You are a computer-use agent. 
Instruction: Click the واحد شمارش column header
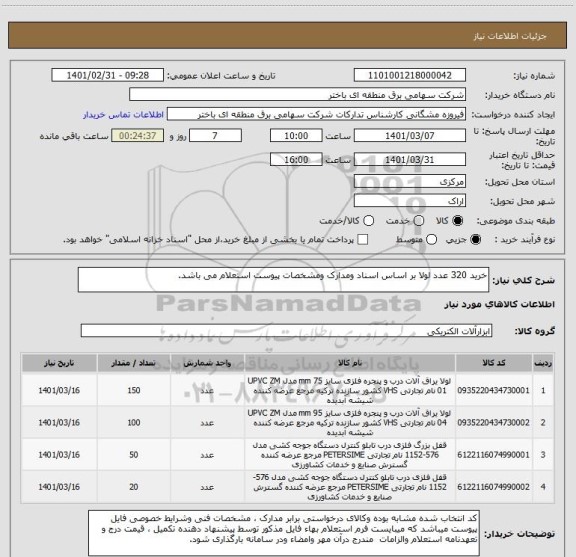tap(207, 363)
